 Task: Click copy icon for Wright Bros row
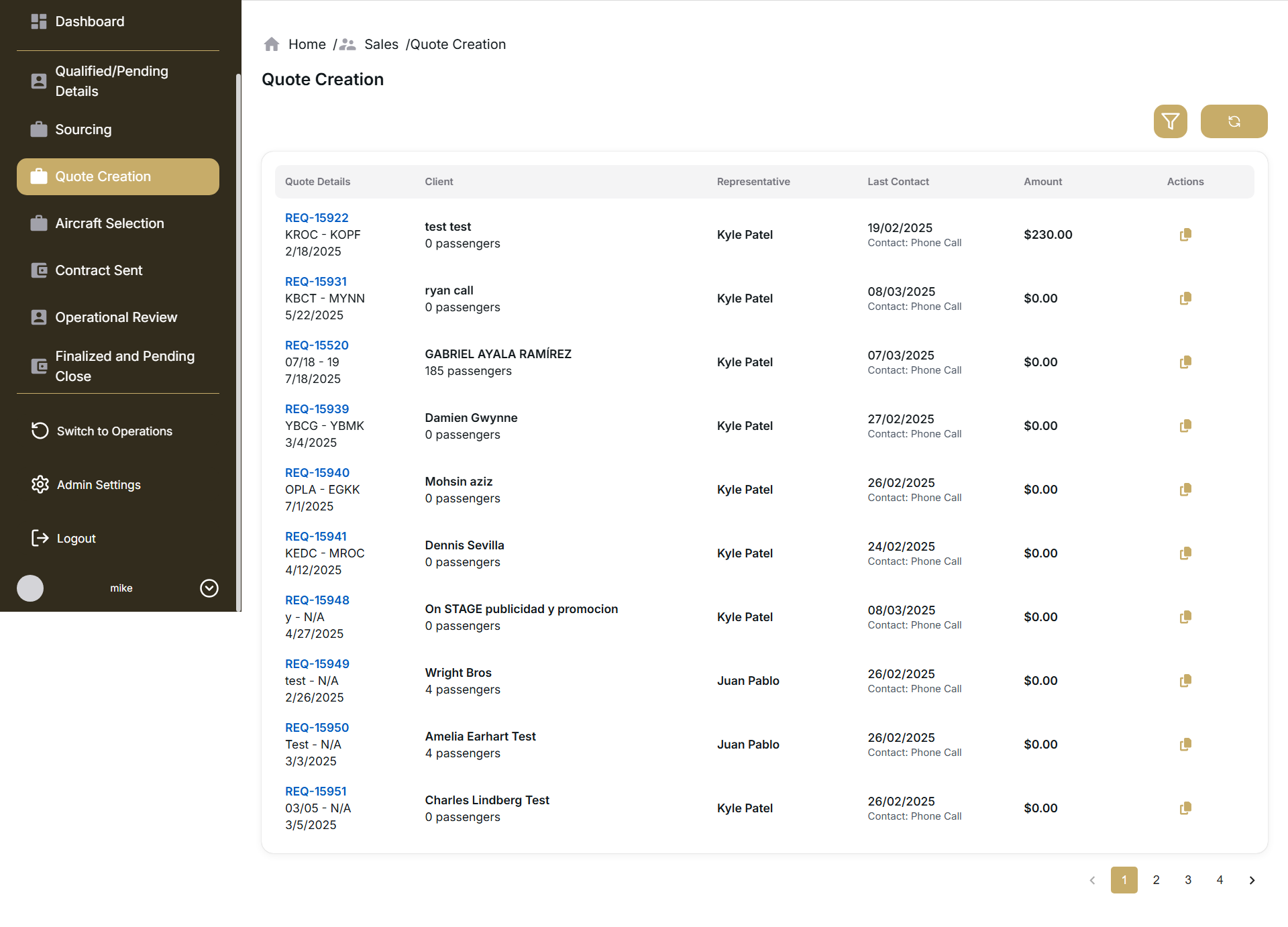point(1185,681)
